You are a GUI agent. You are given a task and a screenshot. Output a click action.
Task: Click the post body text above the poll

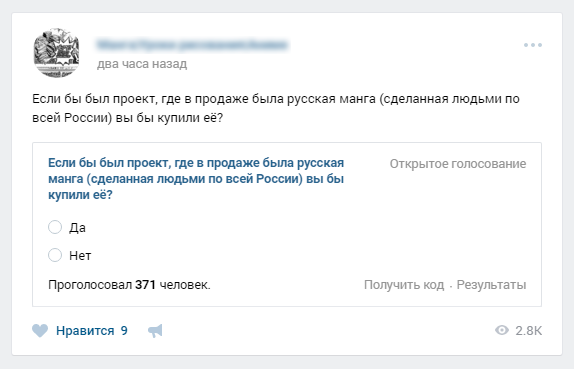click(276, 108)
